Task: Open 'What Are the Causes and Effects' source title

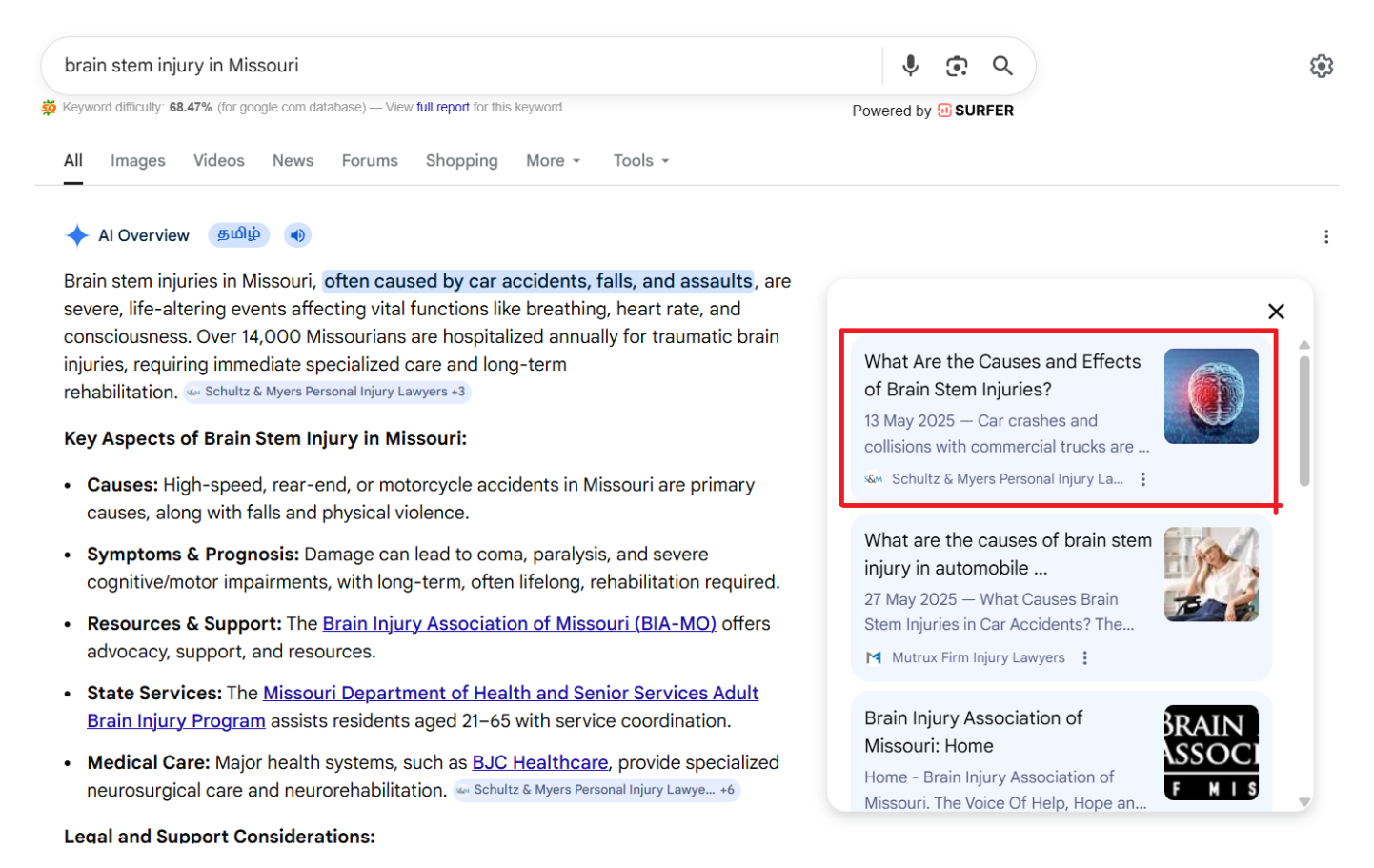Action: [1002, 375]
